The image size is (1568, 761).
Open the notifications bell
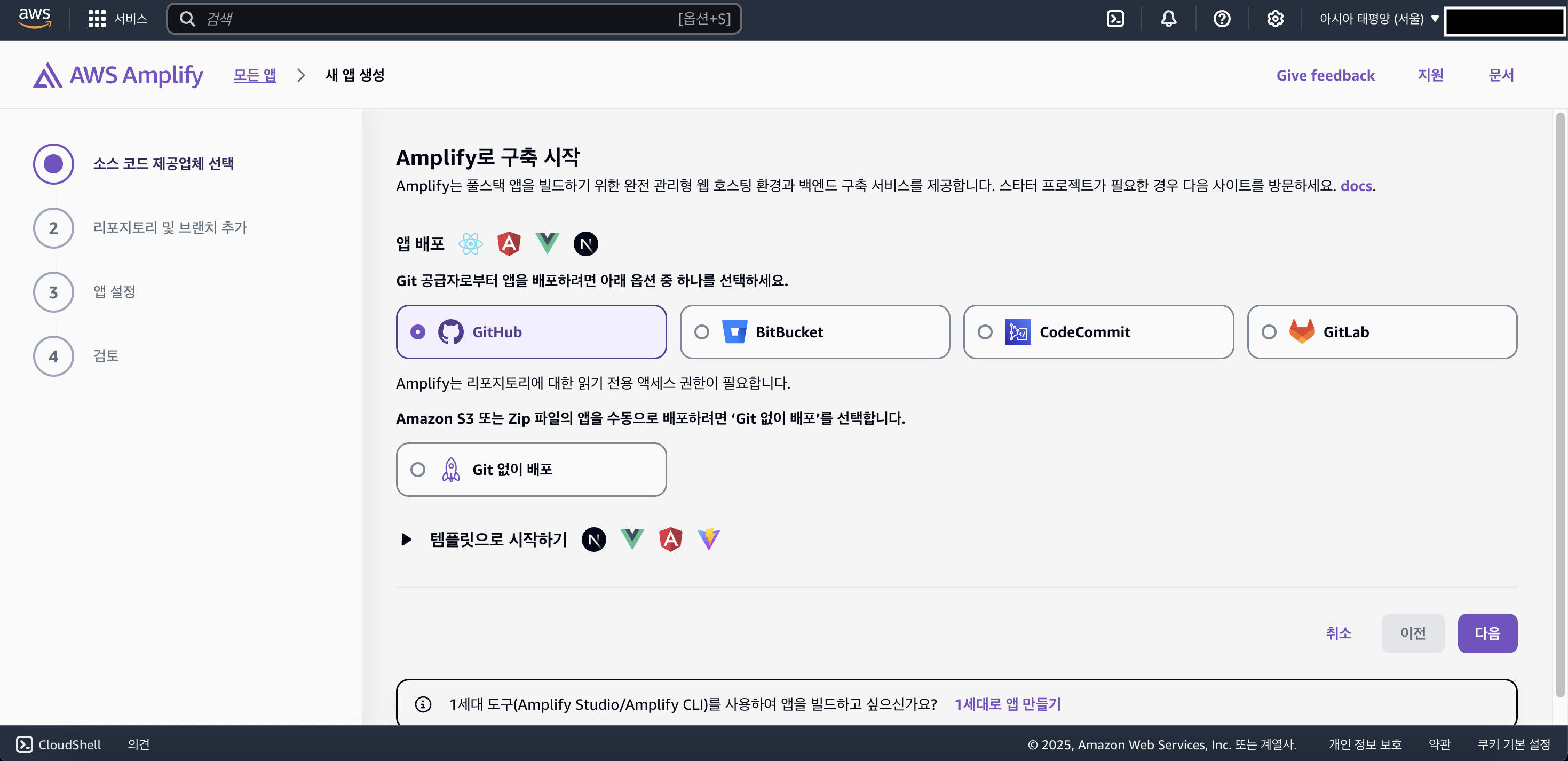(1168, 18)
